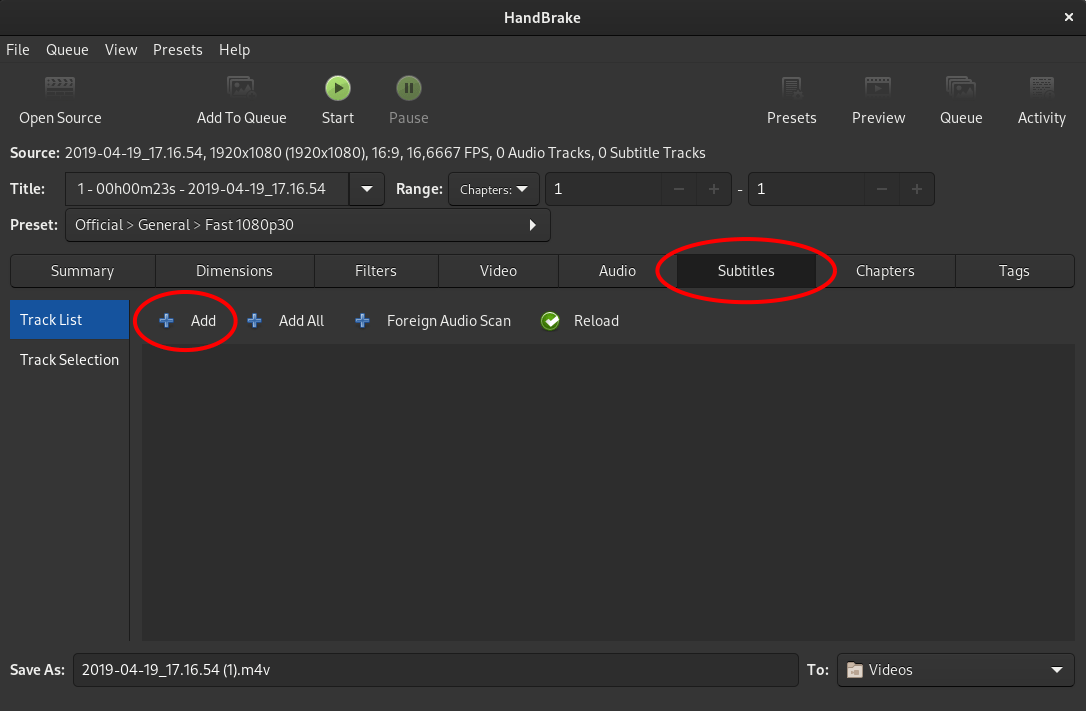The image size is (1086, 711).
Task: Reload subtitle tracks with the Reload icon
Action: (580, 320)
